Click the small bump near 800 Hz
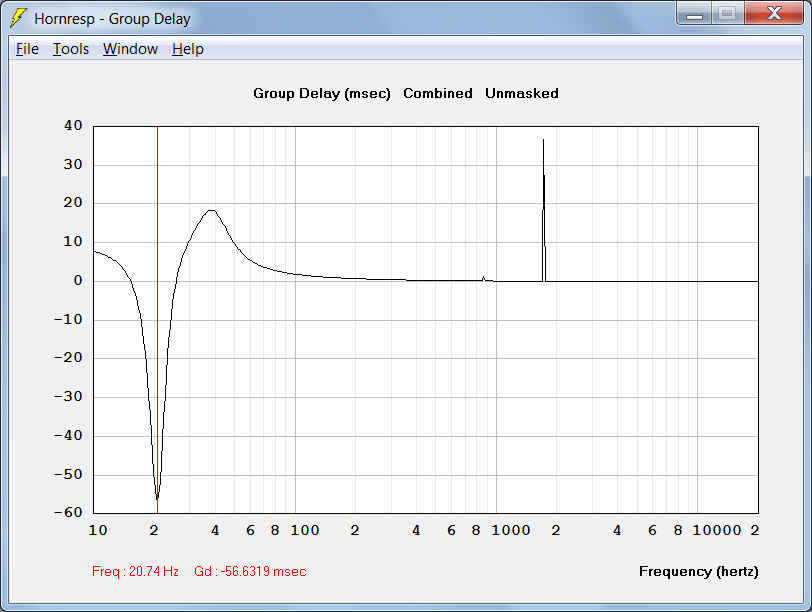 pos(483,279)
